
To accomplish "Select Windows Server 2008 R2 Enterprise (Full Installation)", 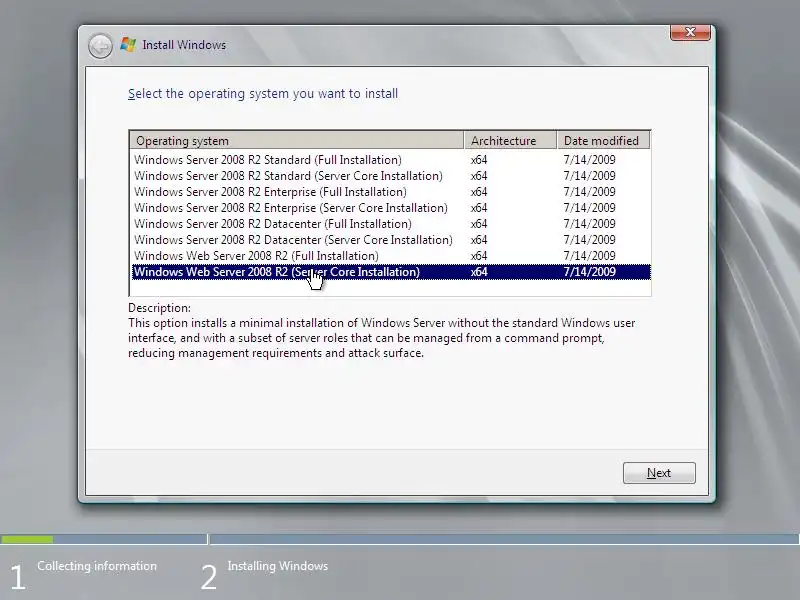I will tap(391, 192).
